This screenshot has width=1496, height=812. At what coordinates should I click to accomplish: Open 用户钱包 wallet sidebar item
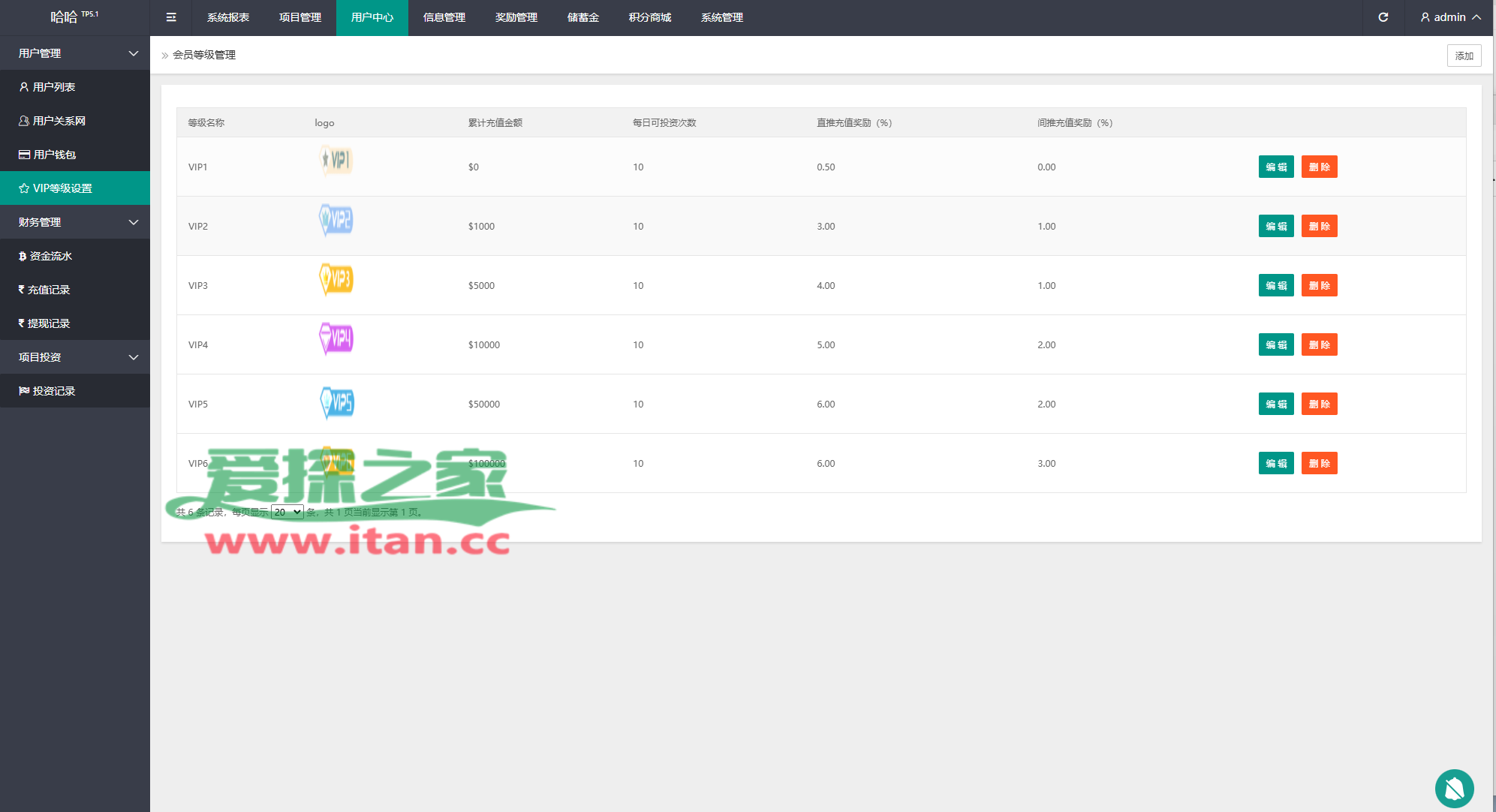click(x=54, y=155)
